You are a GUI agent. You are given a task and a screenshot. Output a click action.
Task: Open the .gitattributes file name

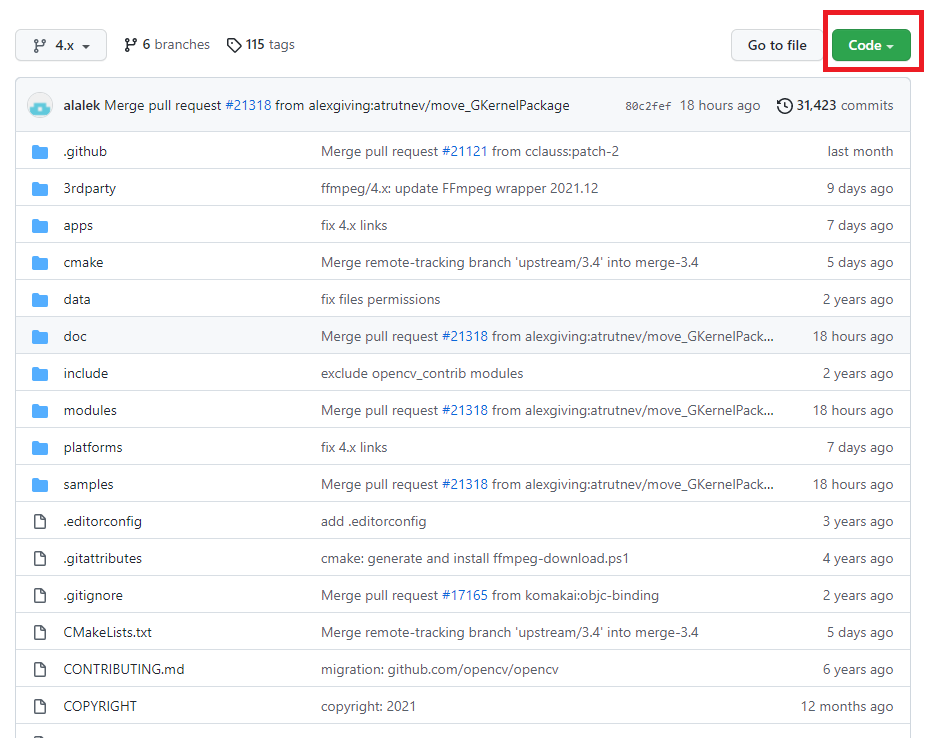click(102, 559)
